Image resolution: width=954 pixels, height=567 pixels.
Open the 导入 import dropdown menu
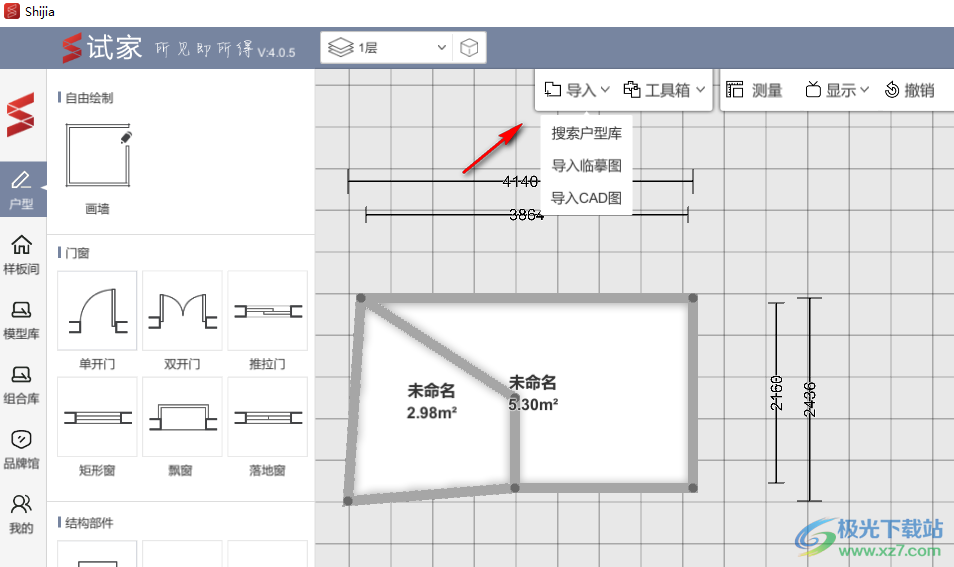click(576, 90)
